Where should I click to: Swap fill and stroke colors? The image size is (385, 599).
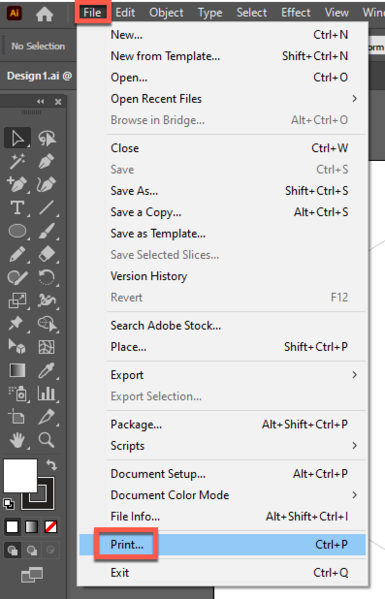click(52, 465)
